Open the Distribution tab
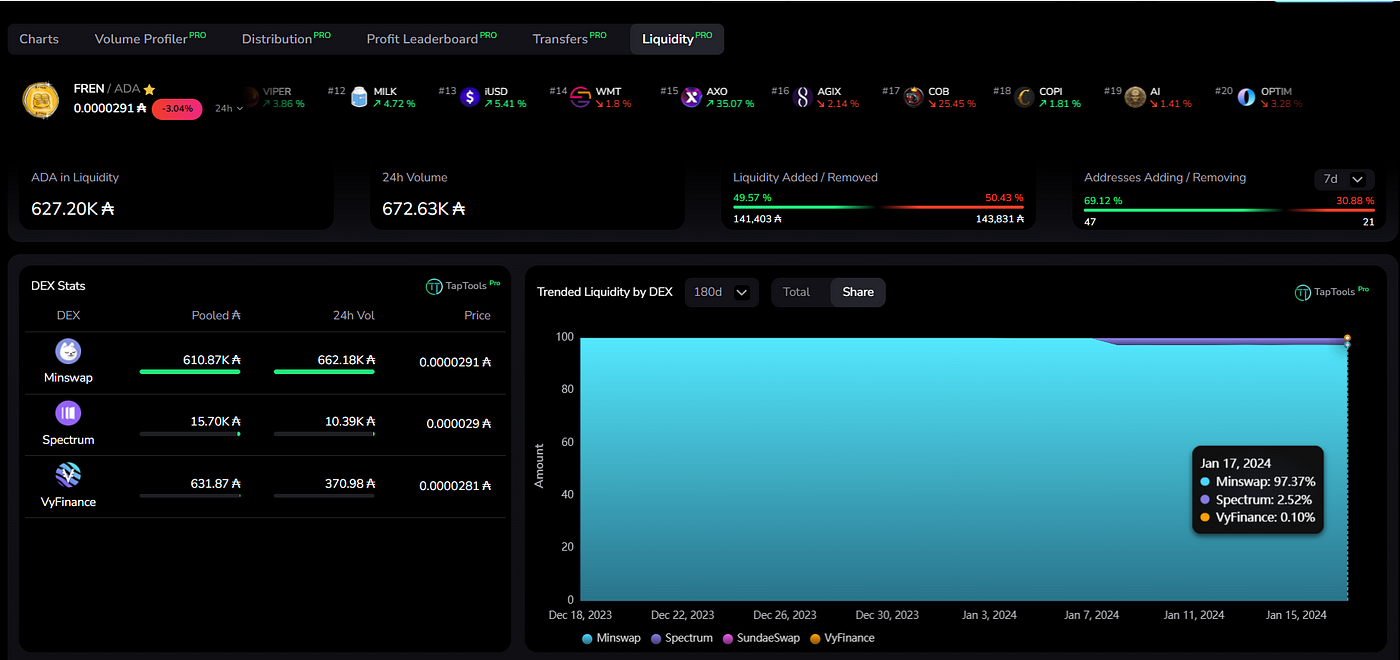The height and width of the screenshot is (660, 1400). [286, 39]
